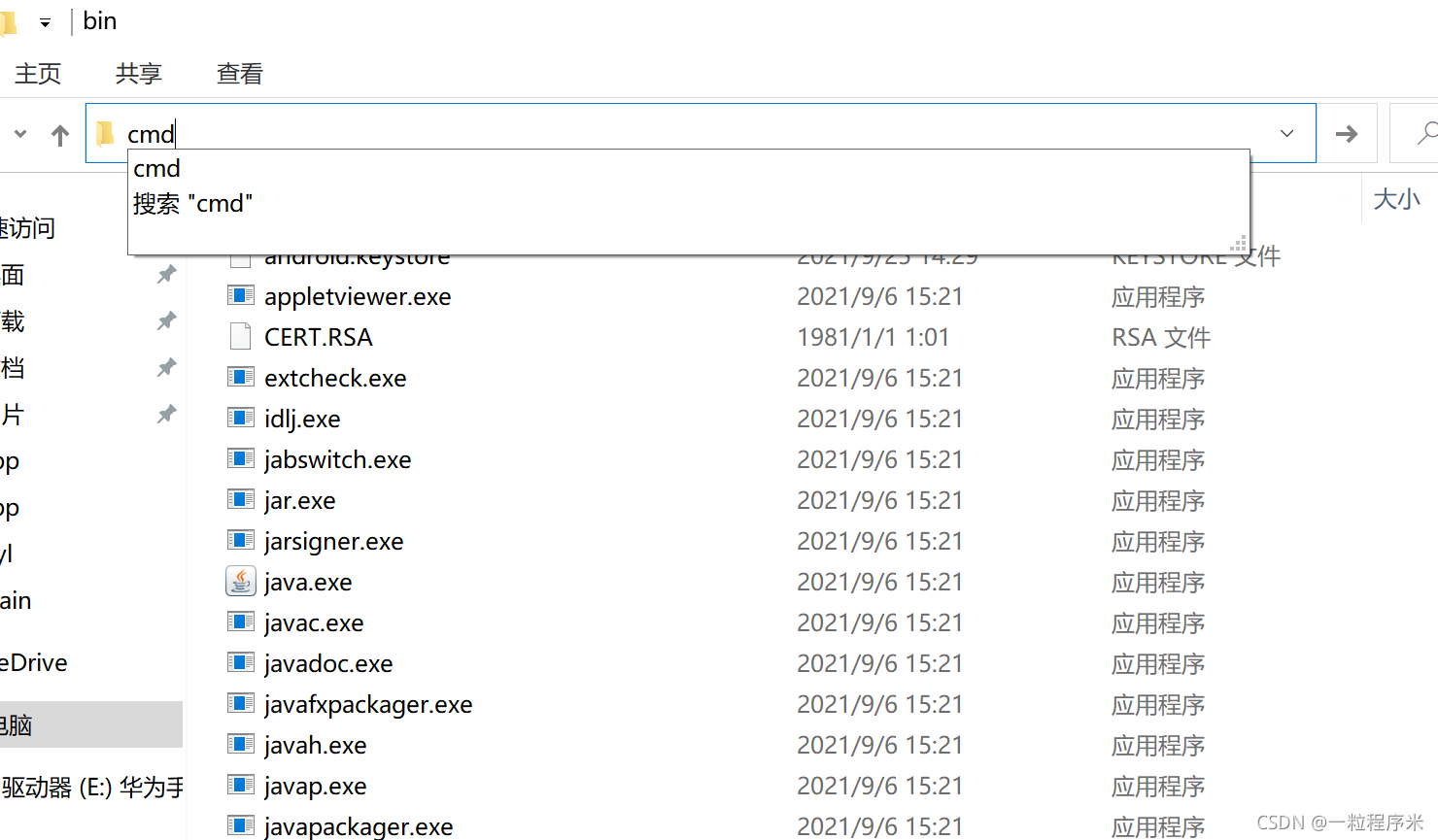Select the appletviewer.exe icon
This screenshot has width=1438, height=840.
click(x=241, y=295)
